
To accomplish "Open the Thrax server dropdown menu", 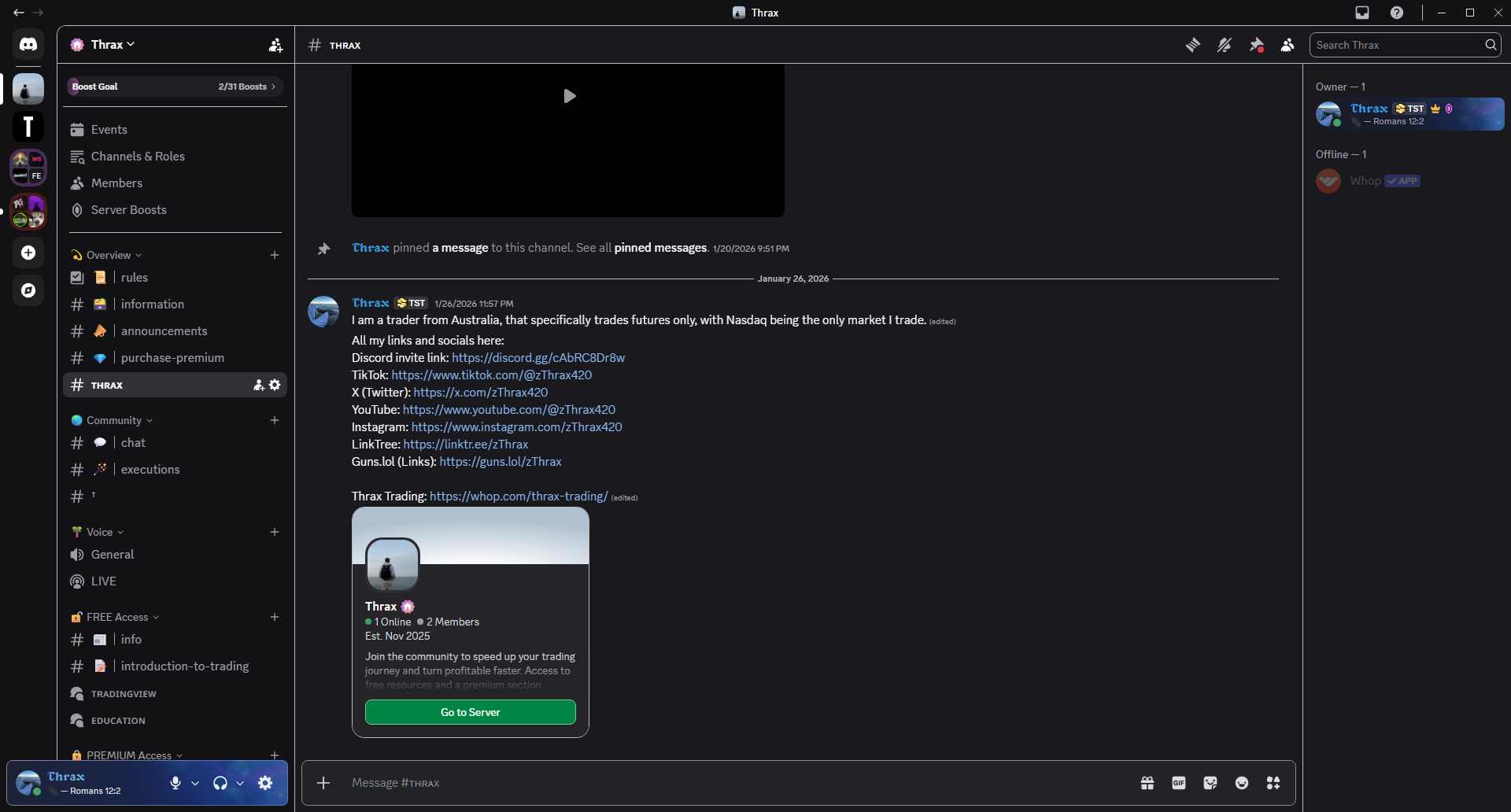I will (113, 45).
